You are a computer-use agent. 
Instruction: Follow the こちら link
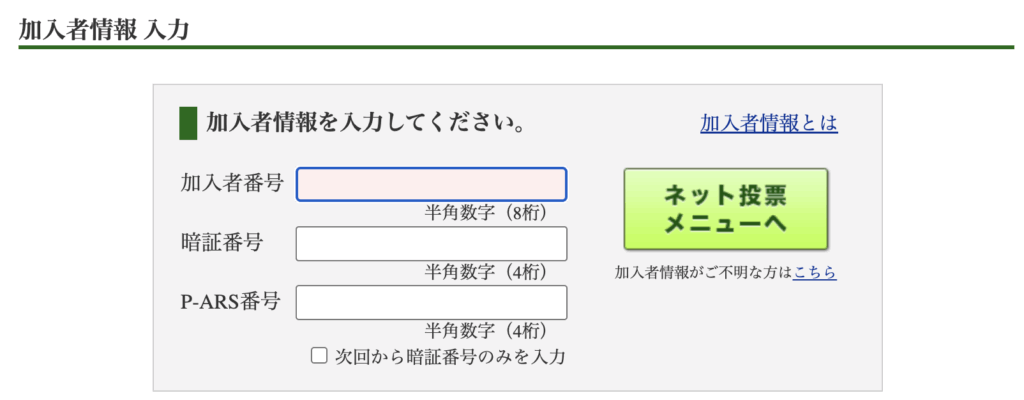click(x=814, y=272)
